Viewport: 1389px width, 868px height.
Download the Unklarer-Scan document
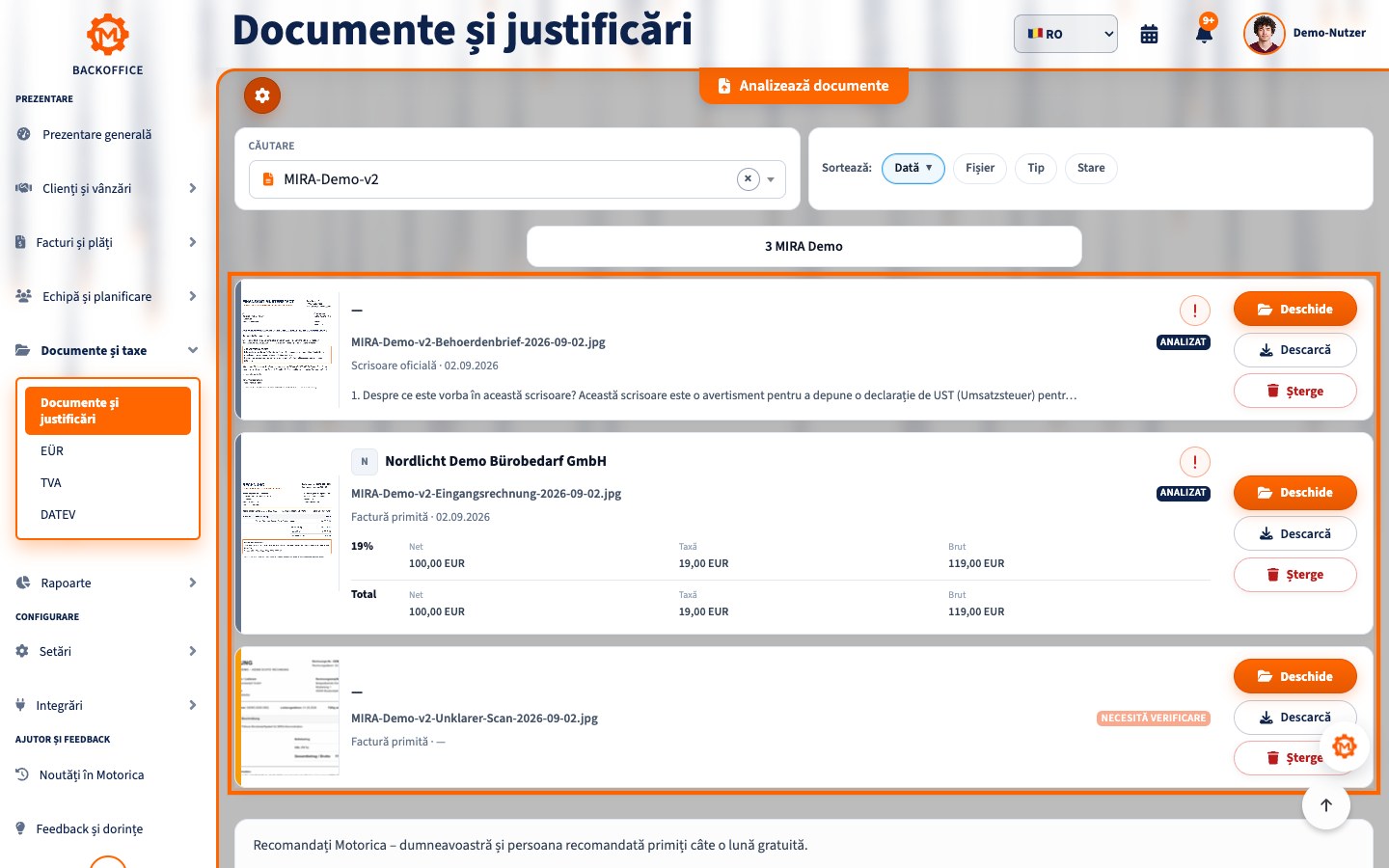coord(1294,718)
